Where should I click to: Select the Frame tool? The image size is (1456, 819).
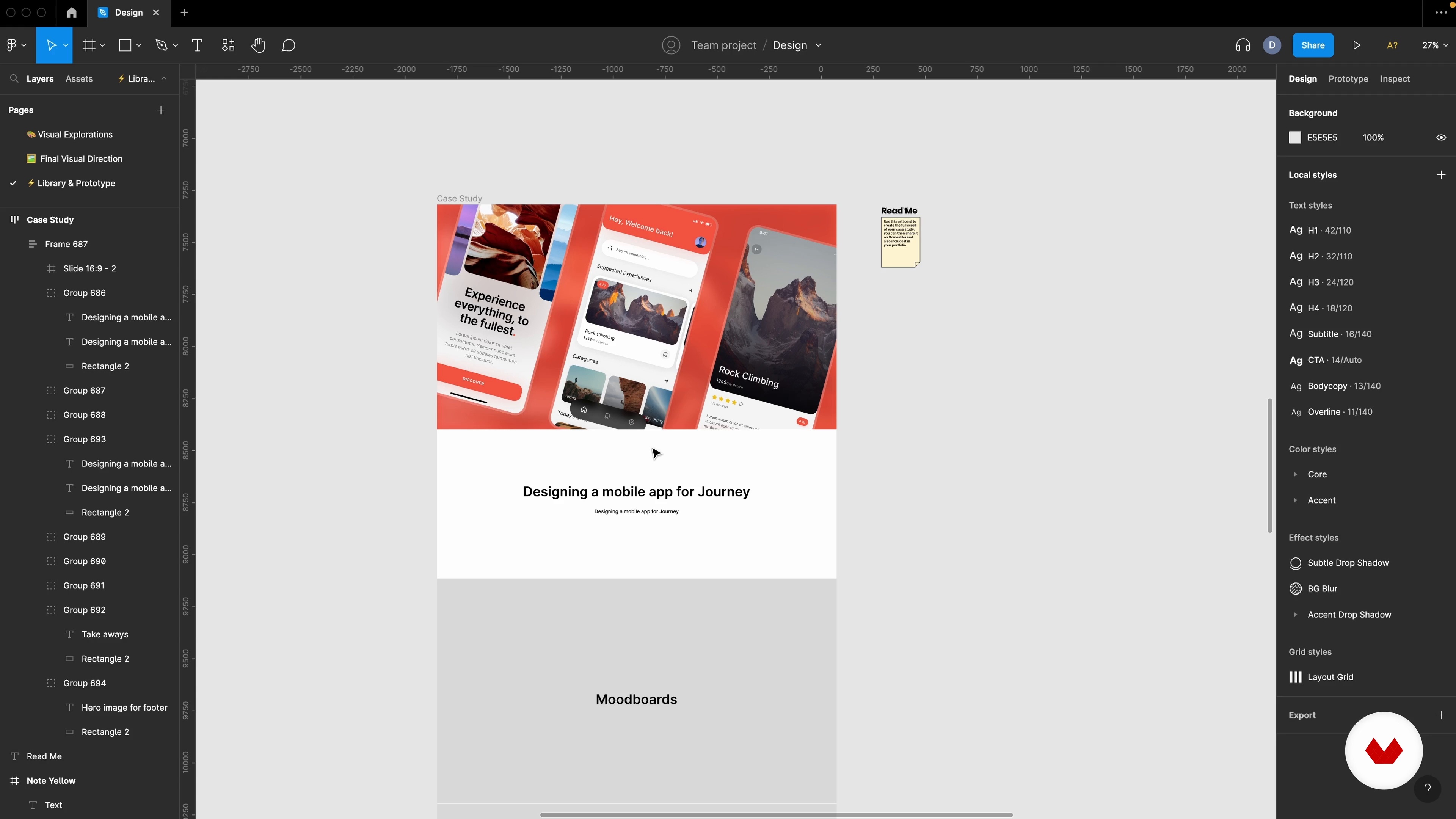(x=89, y=45)
